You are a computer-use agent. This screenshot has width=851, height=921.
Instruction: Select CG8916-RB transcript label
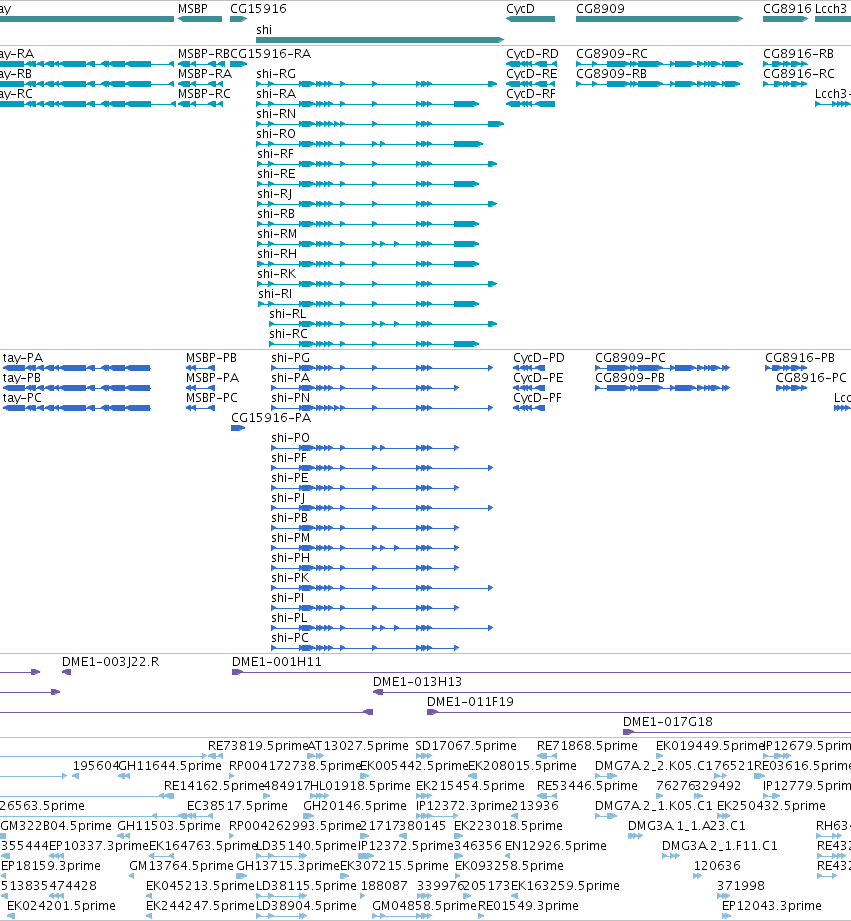[799, 54]
